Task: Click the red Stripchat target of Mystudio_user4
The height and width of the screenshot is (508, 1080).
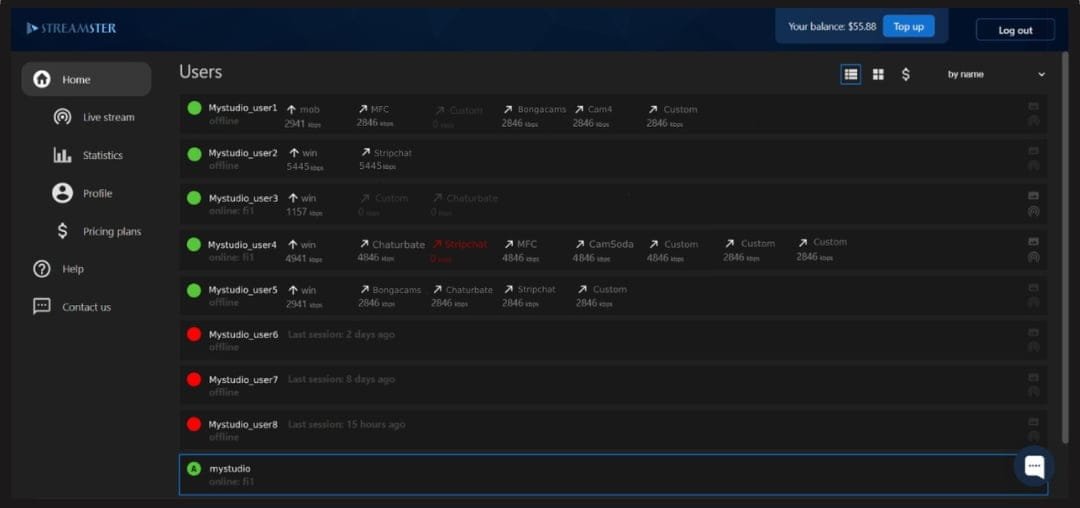Action: [x=460, y=244]
